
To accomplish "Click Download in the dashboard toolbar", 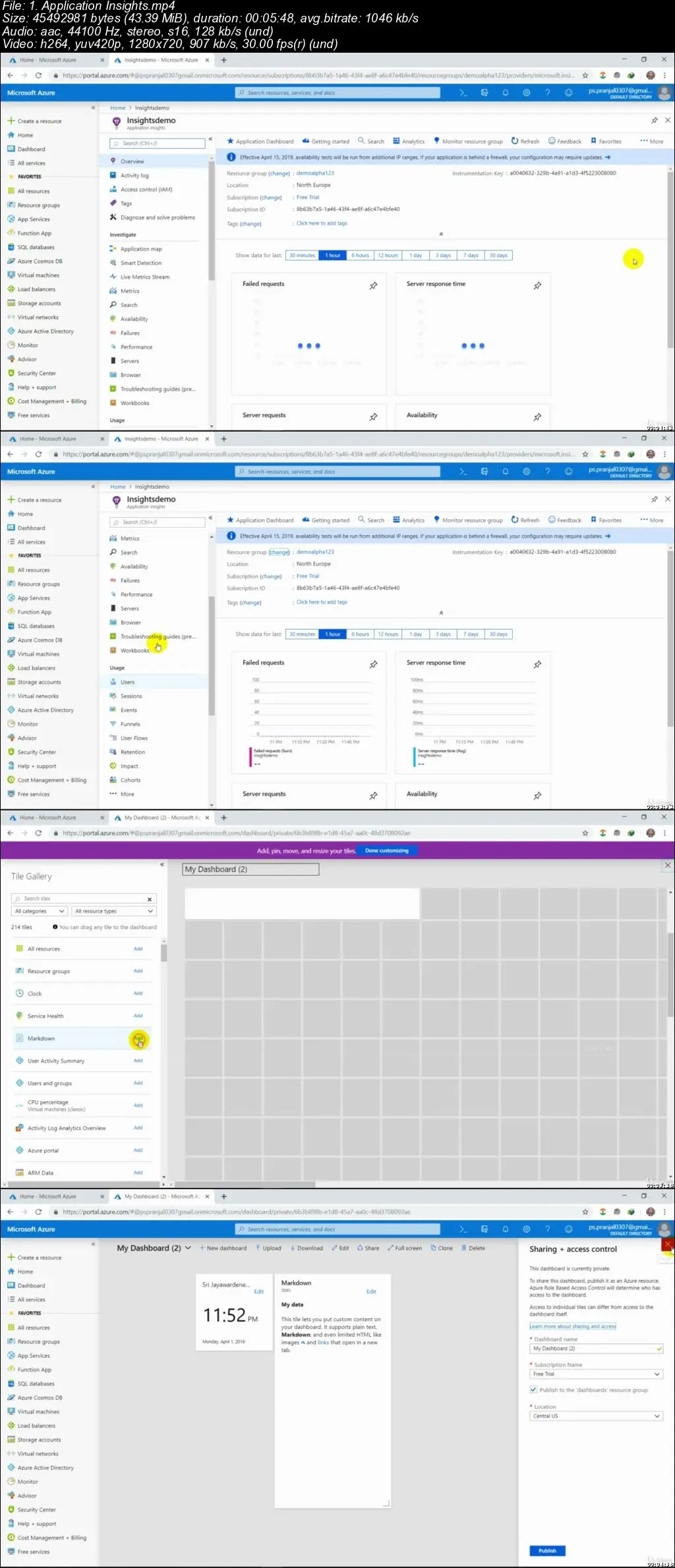I will coord(306,1248).
